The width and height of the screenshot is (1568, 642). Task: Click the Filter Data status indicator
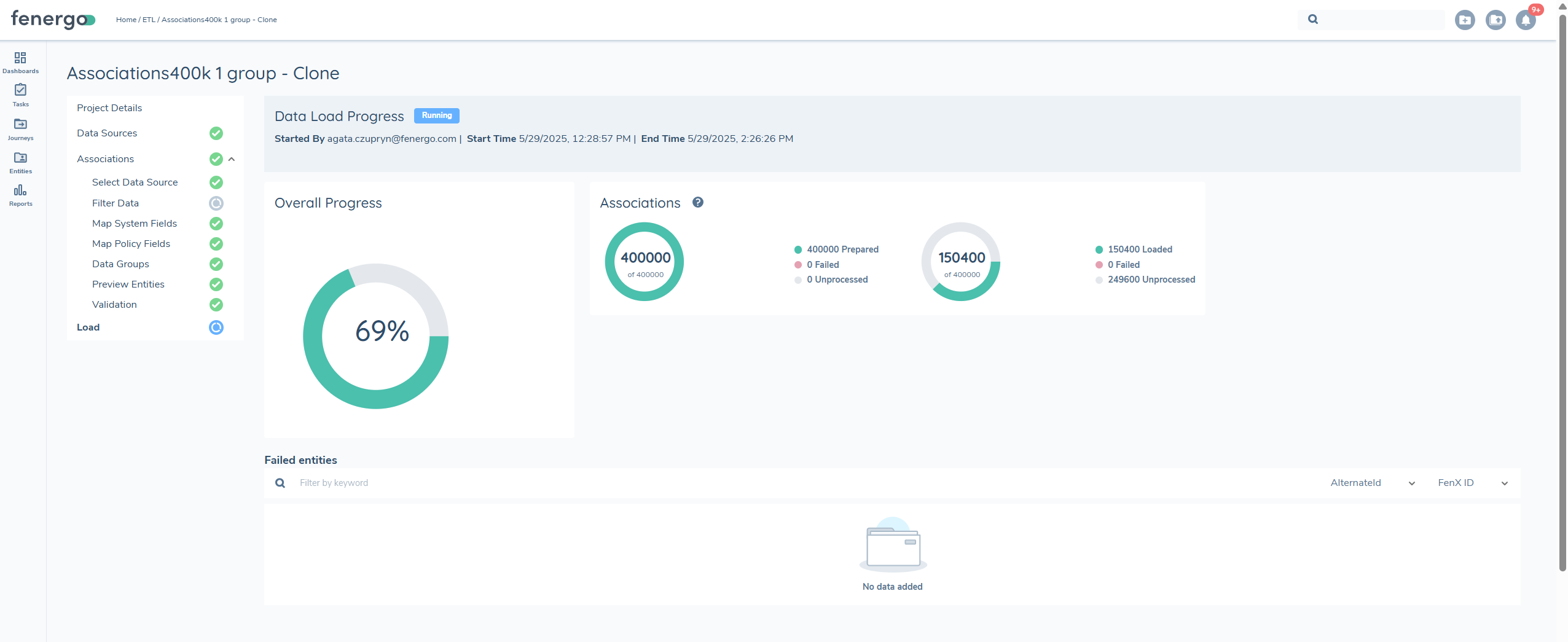[x=216, y=203]
